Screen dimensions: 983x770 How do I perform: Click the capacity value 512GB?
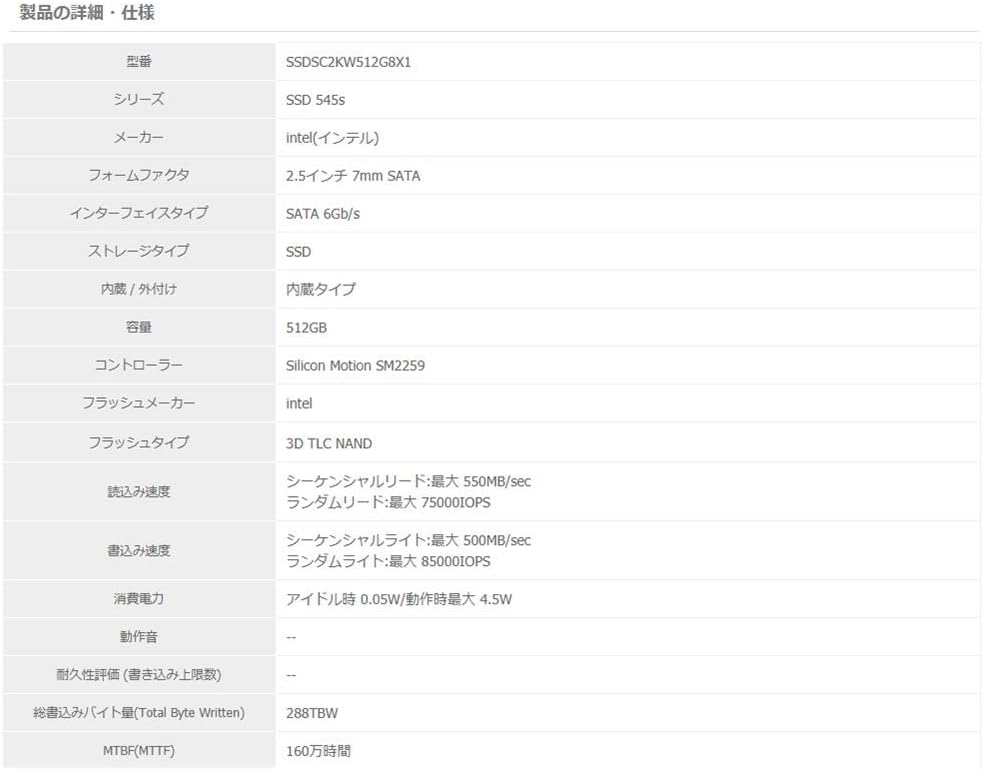(307, 328)
